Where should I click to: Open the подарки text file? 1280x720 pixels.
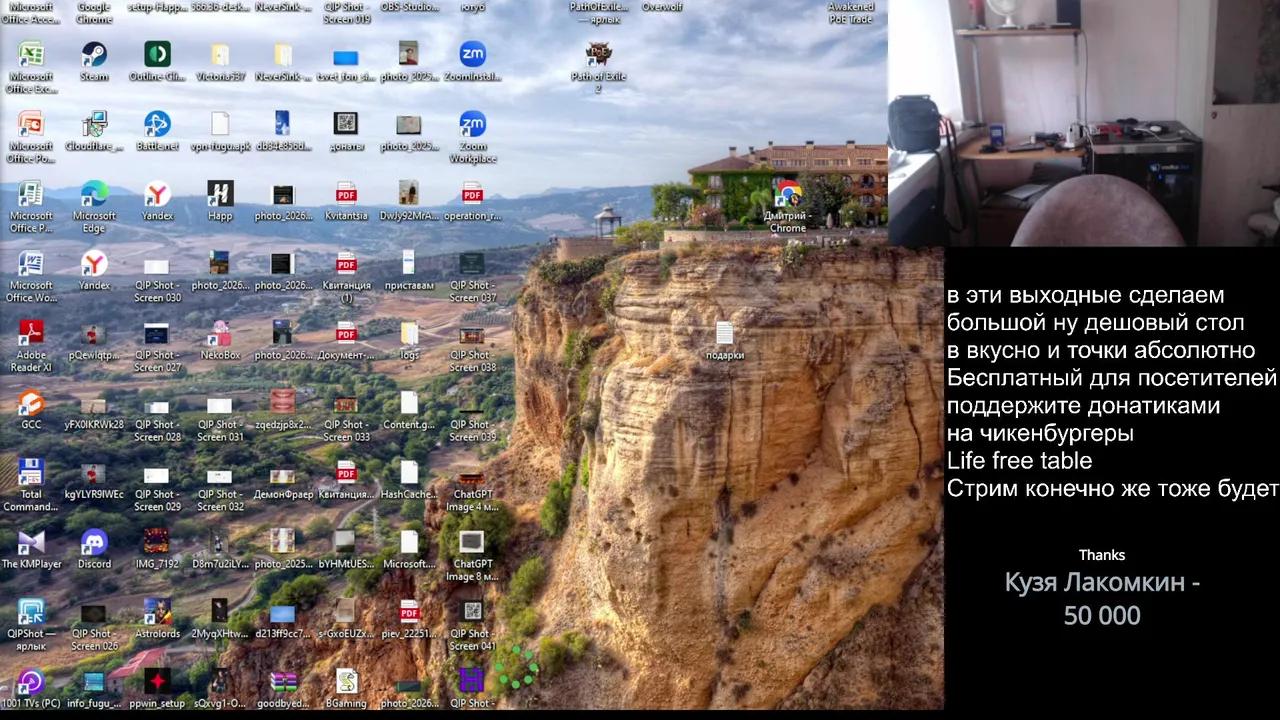pyautogui.click(x=725, y=341)
